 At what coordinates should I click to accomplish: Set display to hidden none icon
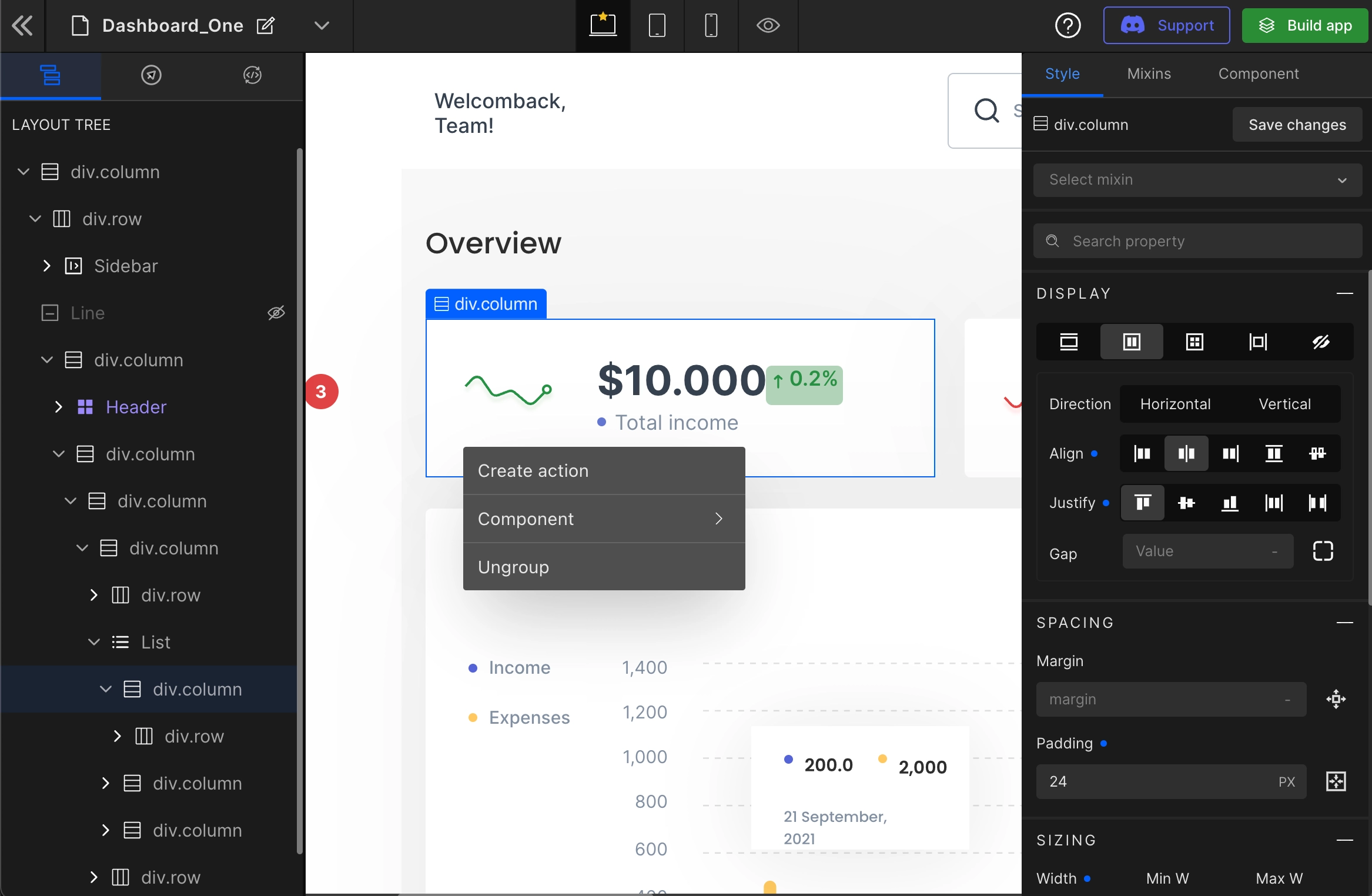point(1321,342)
